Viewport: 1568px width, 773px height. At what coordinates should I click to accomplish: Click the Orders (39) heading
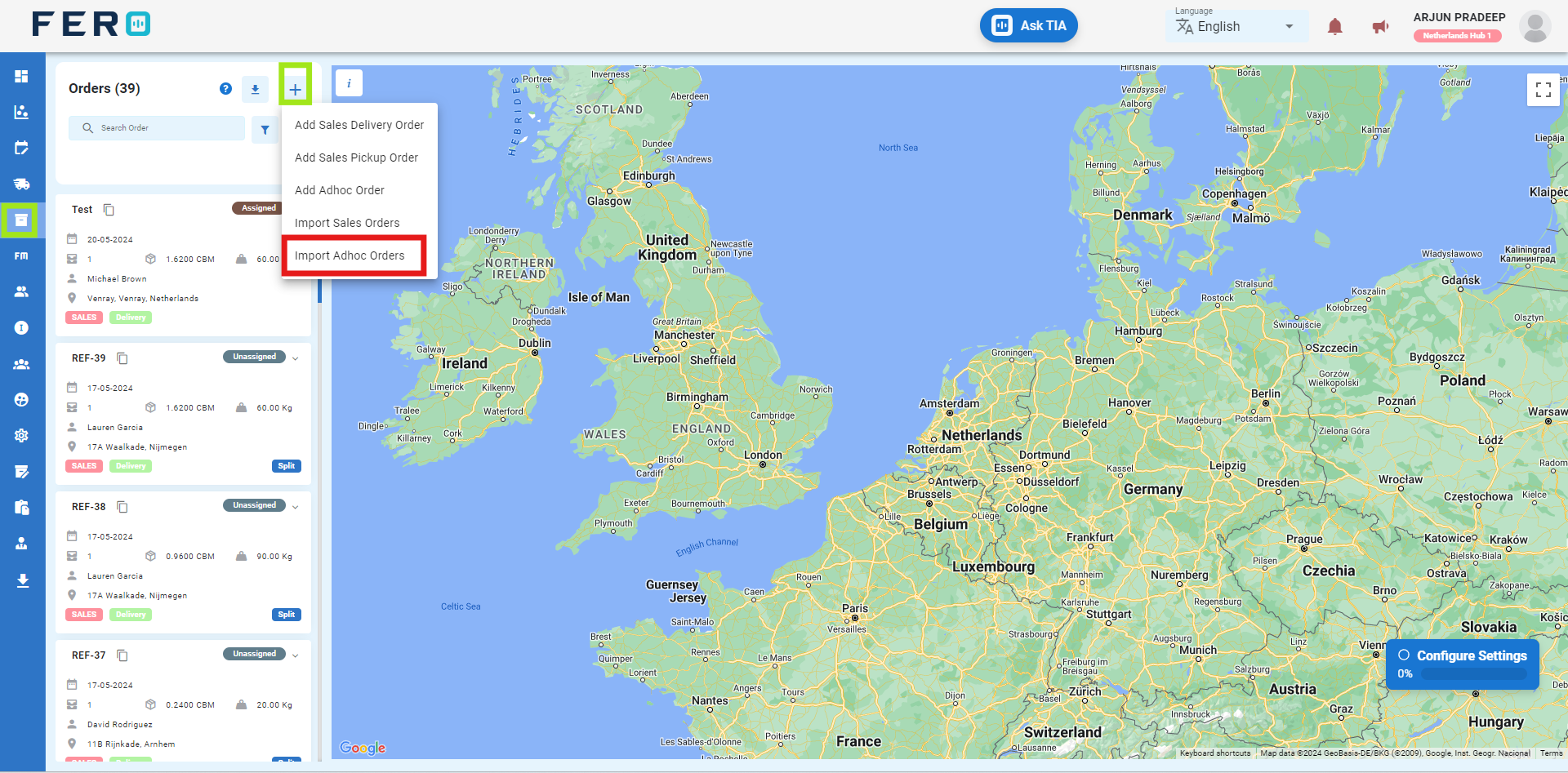tap(105, 89)
